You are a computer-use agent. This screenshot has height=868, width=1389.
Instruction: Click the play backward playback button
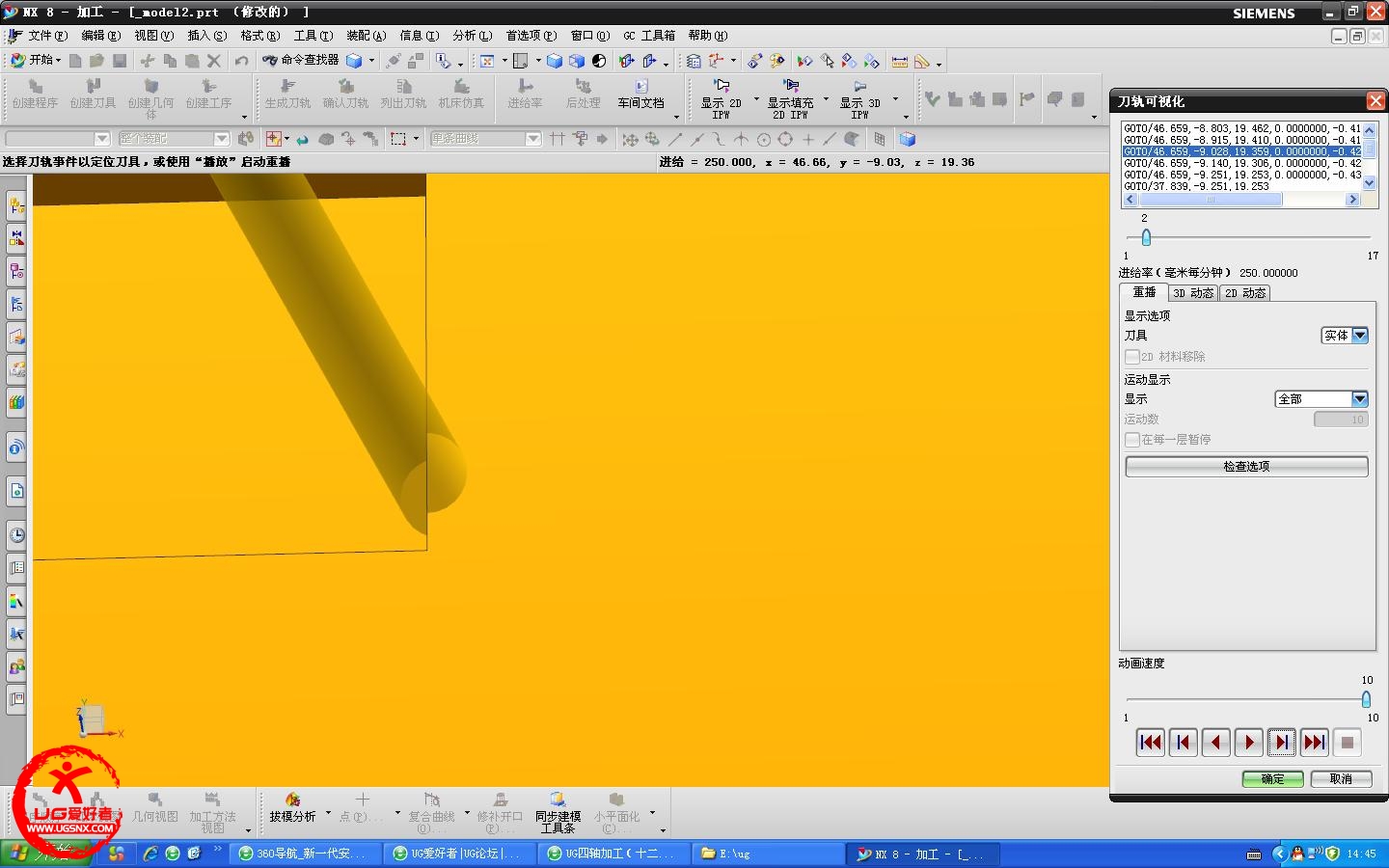(x=1216, y=743)
